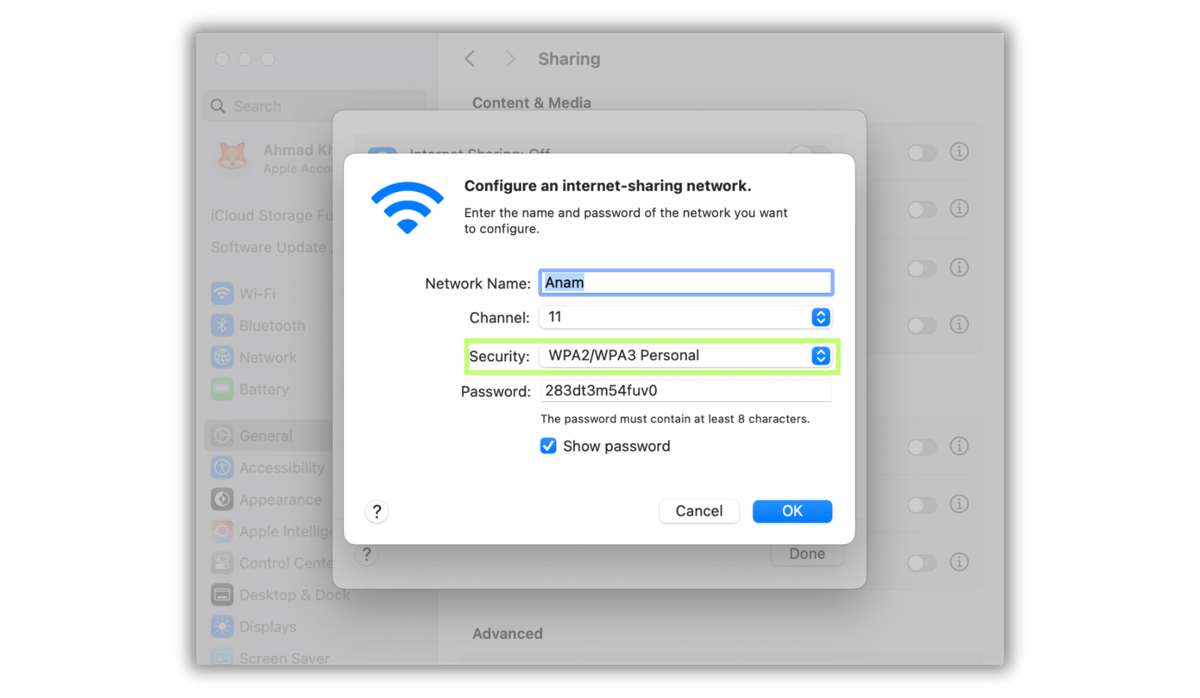Image resolution: width=1200 pixels, height=698 pixels.
Task: Click the first info icon in Sharing window
Action: click(959, 152)
